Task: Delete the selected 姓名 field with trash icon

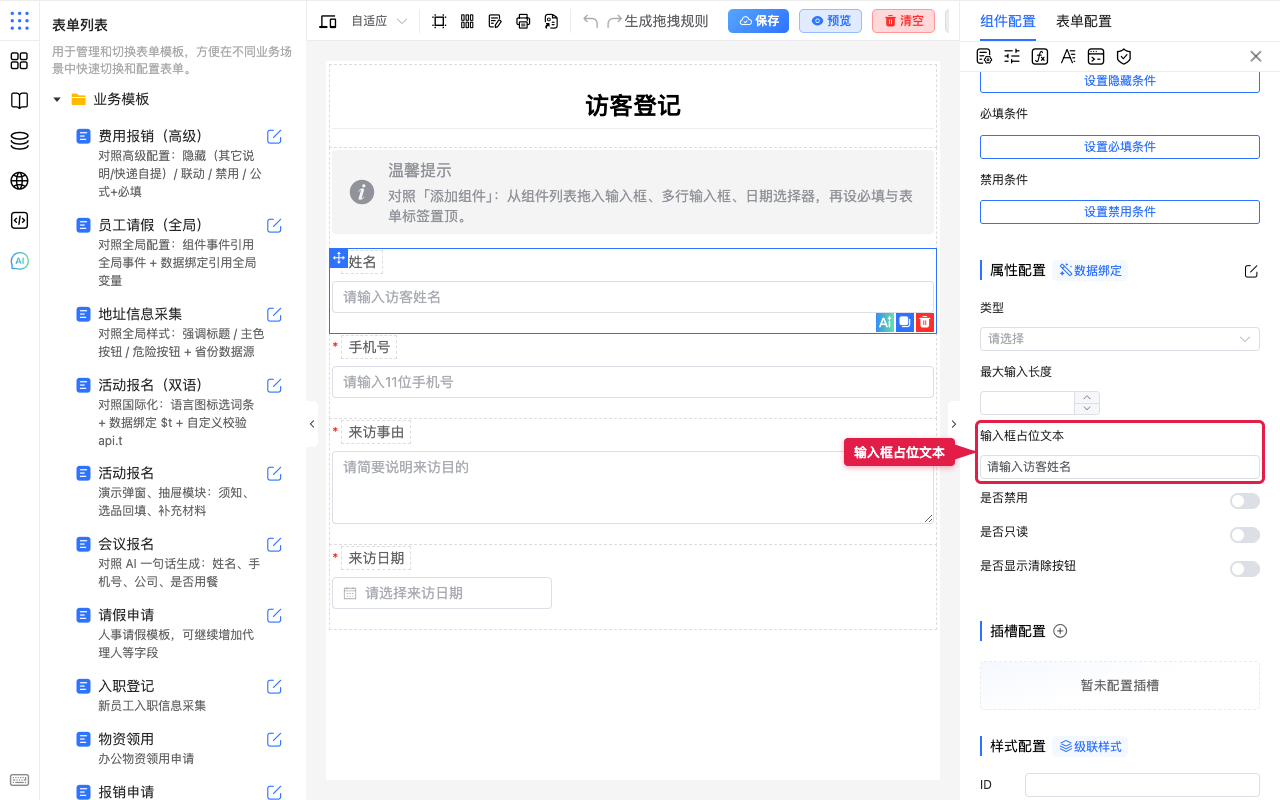Action: pos(925,322)
